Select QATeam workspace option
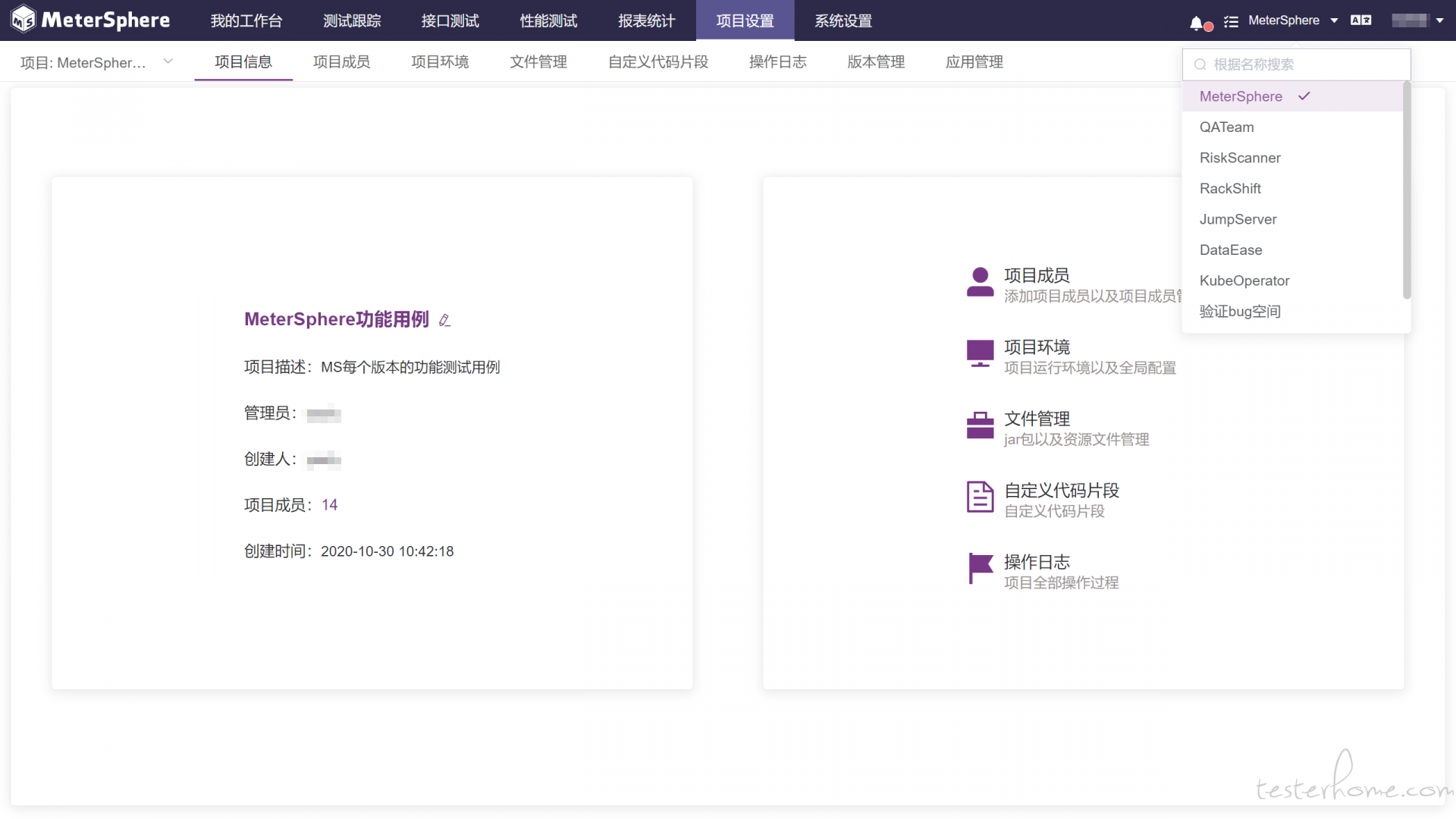1456x819 pixels. [x=1292, y=127]
